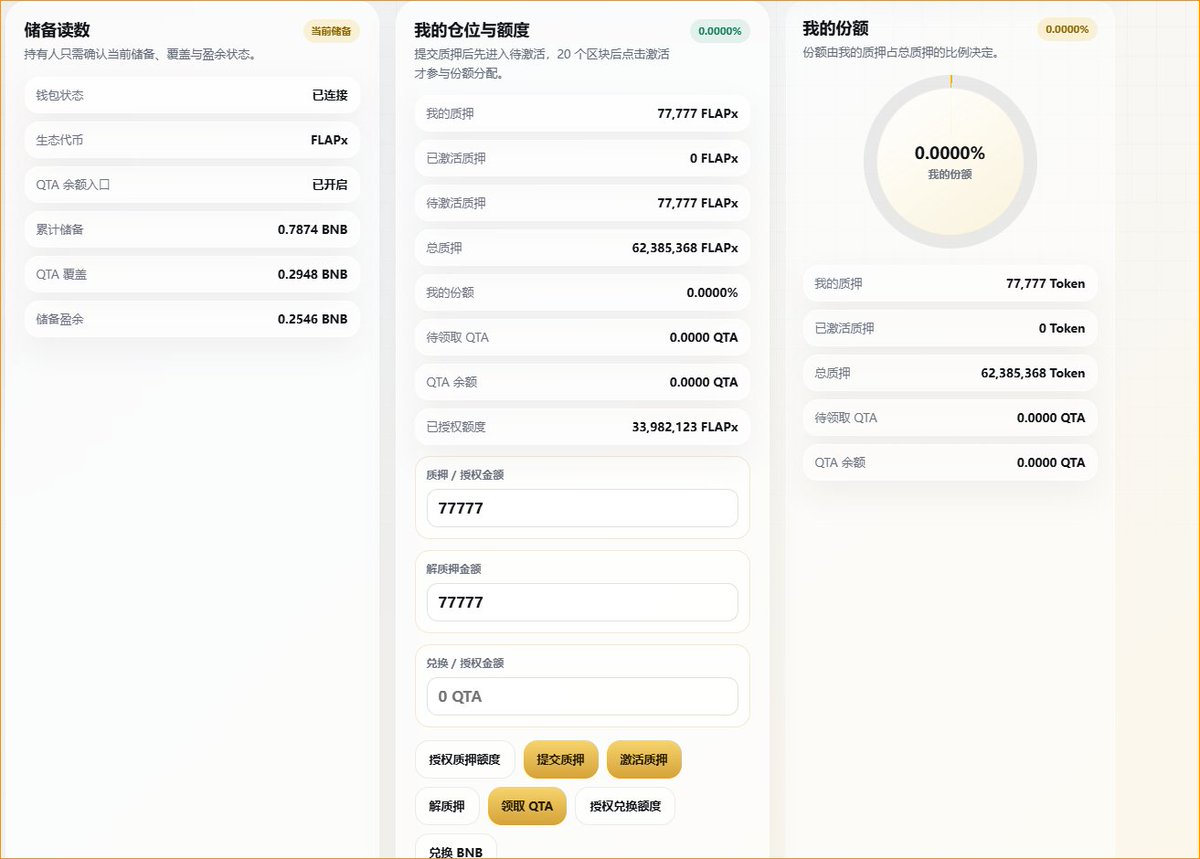Click the 我的份额 donut progress chart

pyautogui.click(x=950, y=161)
